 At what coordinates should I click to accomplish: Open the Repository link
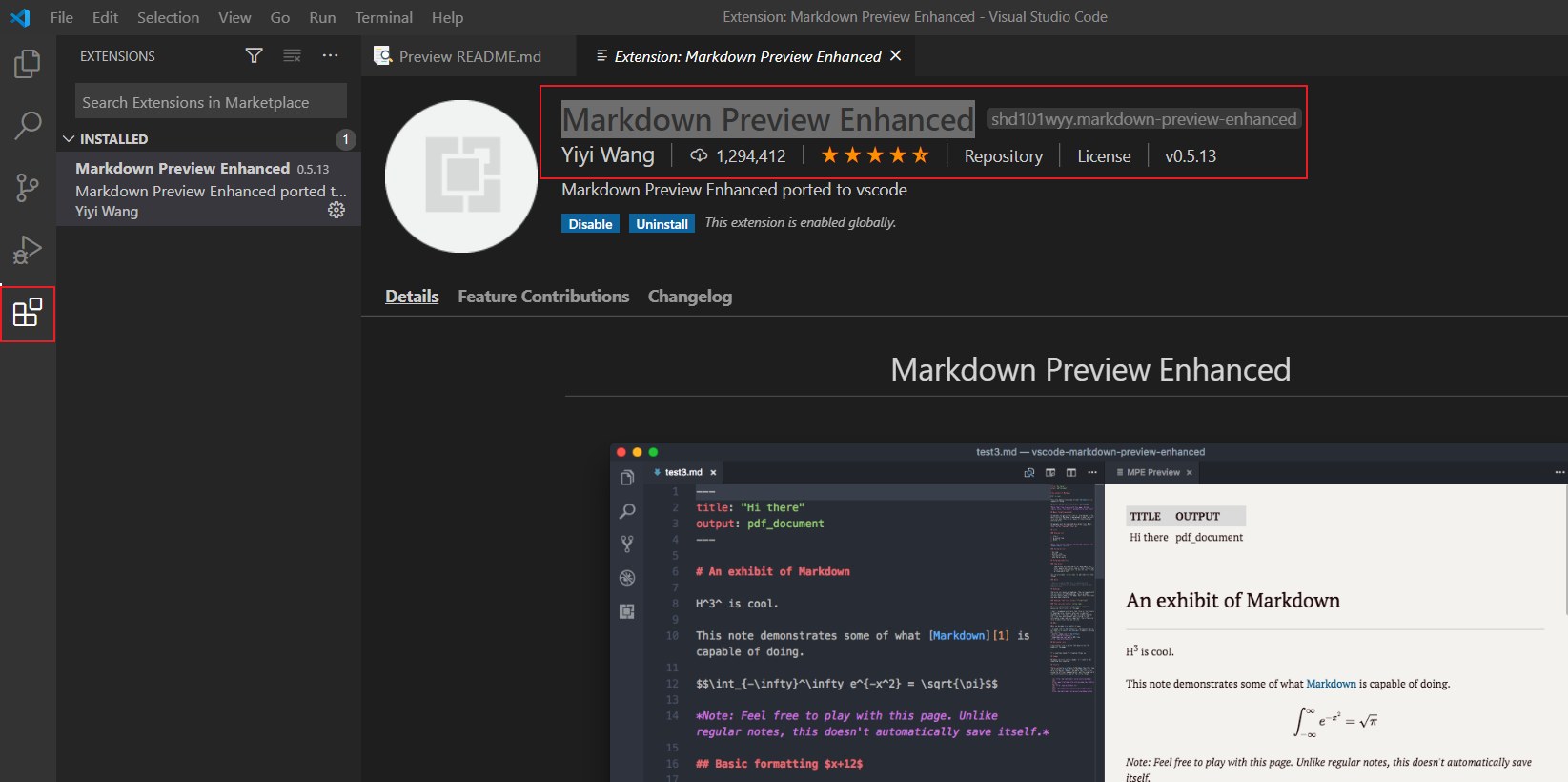pyautogui.click(x=1003, y=156)
